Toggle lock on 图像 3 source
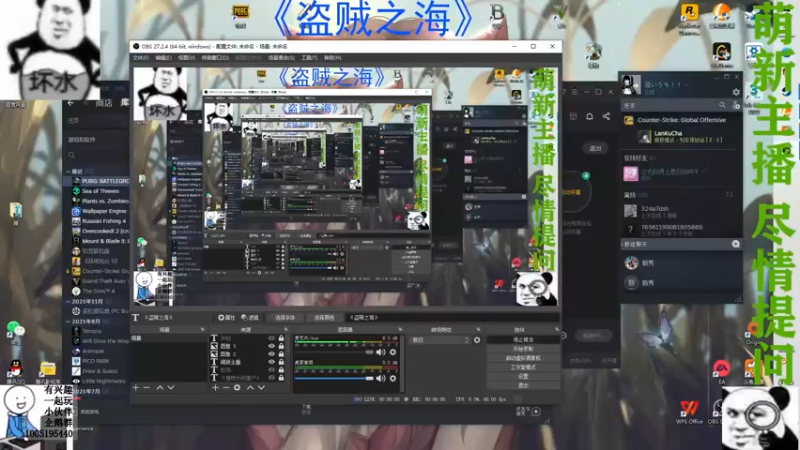The image size is (800, 450). [281, 346]
